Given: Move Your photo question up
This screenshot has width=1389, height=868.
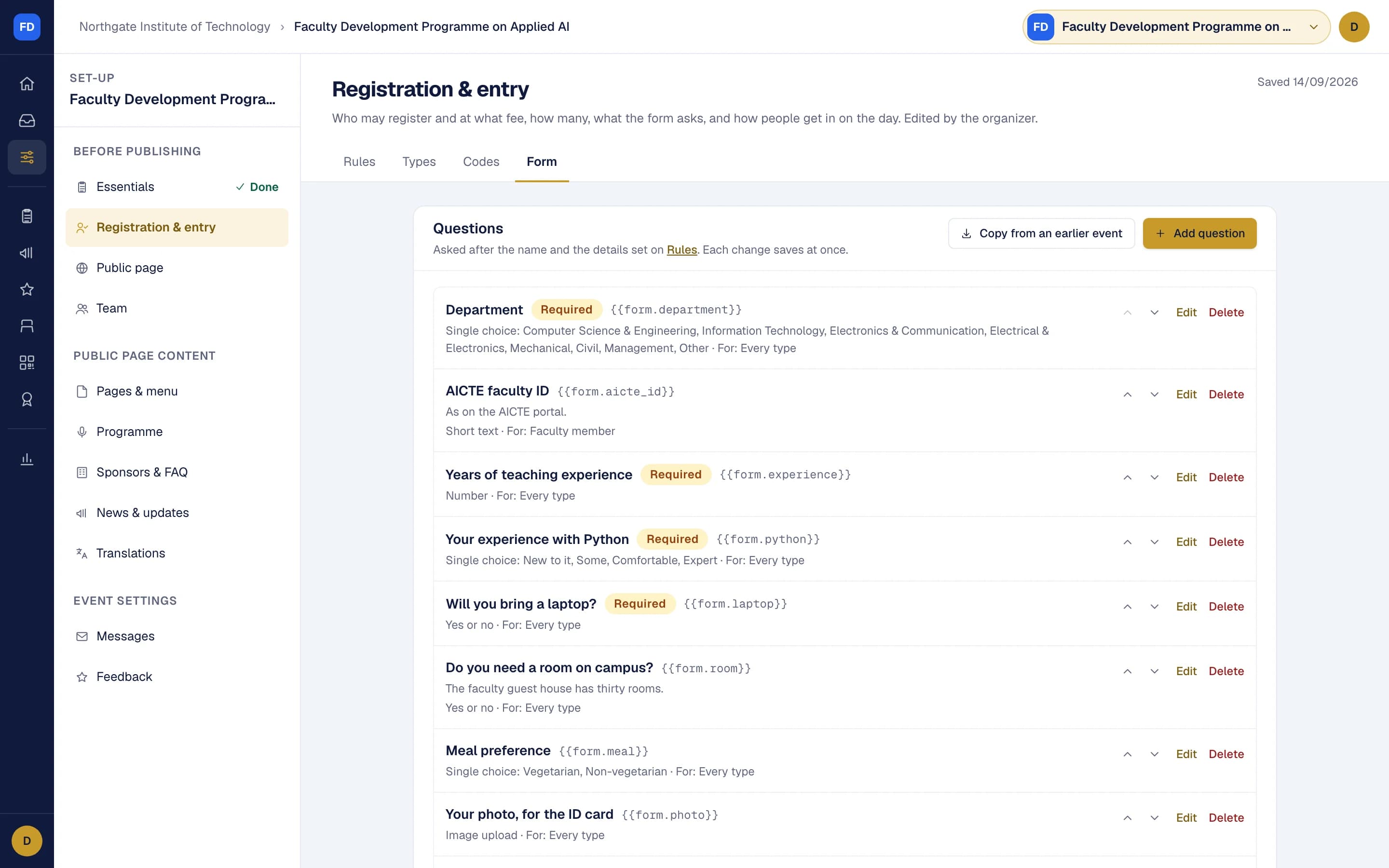Looking at the screenshot, I should (x=1127, y=818).
